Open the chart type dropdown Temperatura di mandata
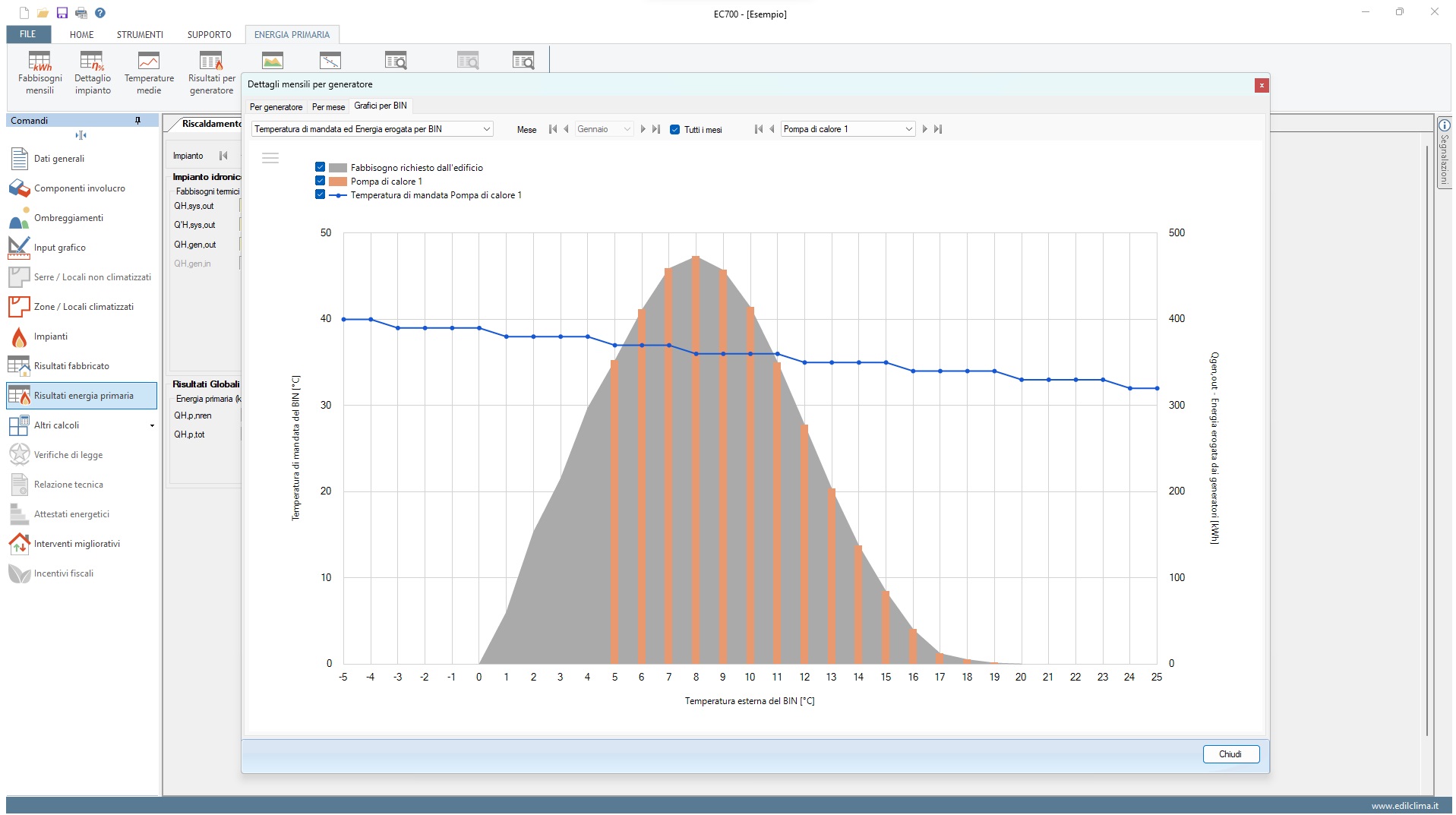1456x815 pixels. pos(372,129)
